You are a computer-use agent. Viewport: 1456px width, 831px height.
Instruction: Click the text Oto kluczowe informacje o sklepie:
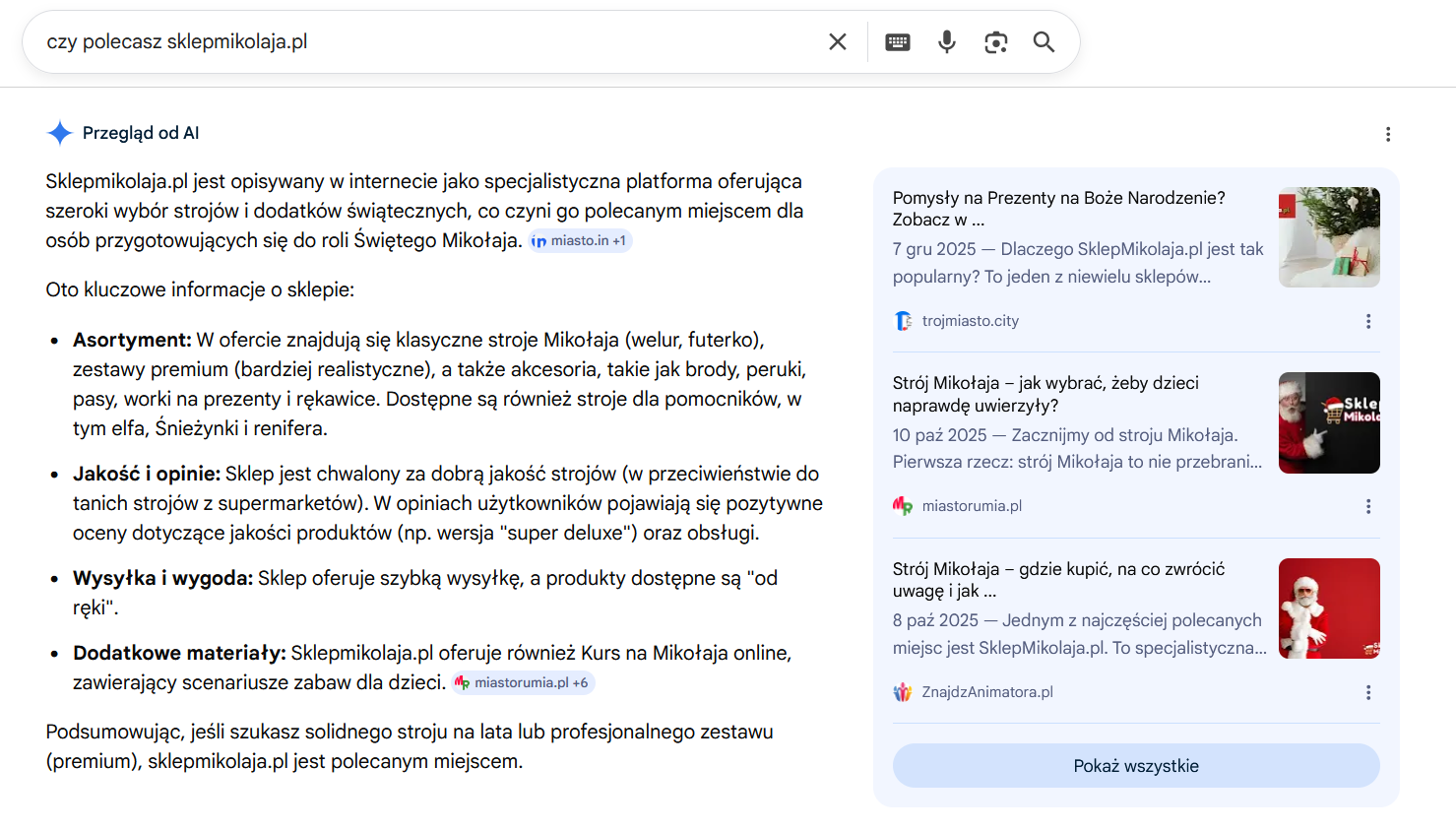coord(200,289)
